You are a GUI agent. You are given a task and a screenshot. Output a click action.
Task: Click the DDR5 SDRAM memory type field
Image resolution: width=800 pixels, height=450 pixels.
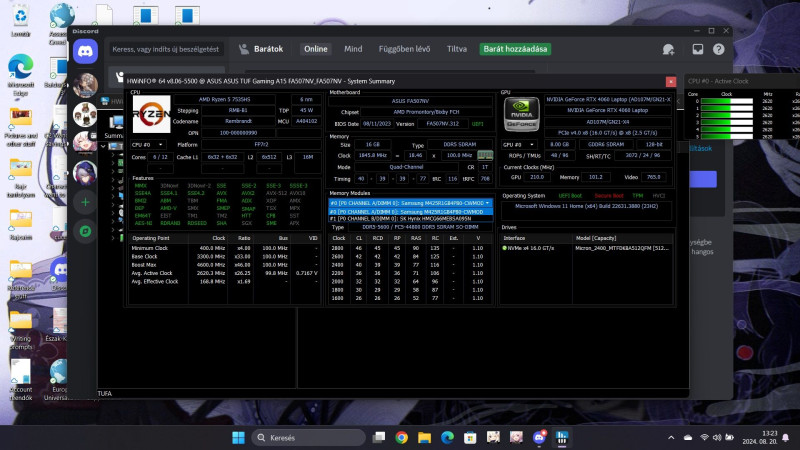(460, 145)
